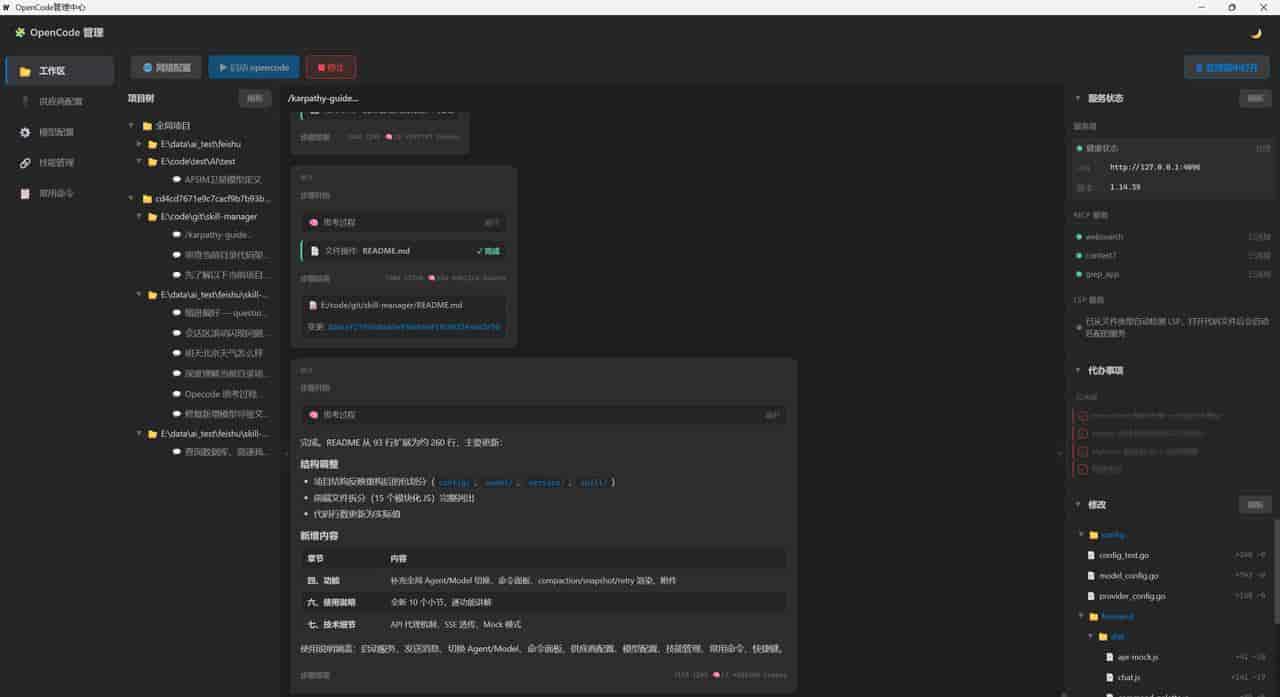Click the 模型配置 gear icon
Image resolution: width=1280 pixels, height=697 pixels.
[25, 132]
